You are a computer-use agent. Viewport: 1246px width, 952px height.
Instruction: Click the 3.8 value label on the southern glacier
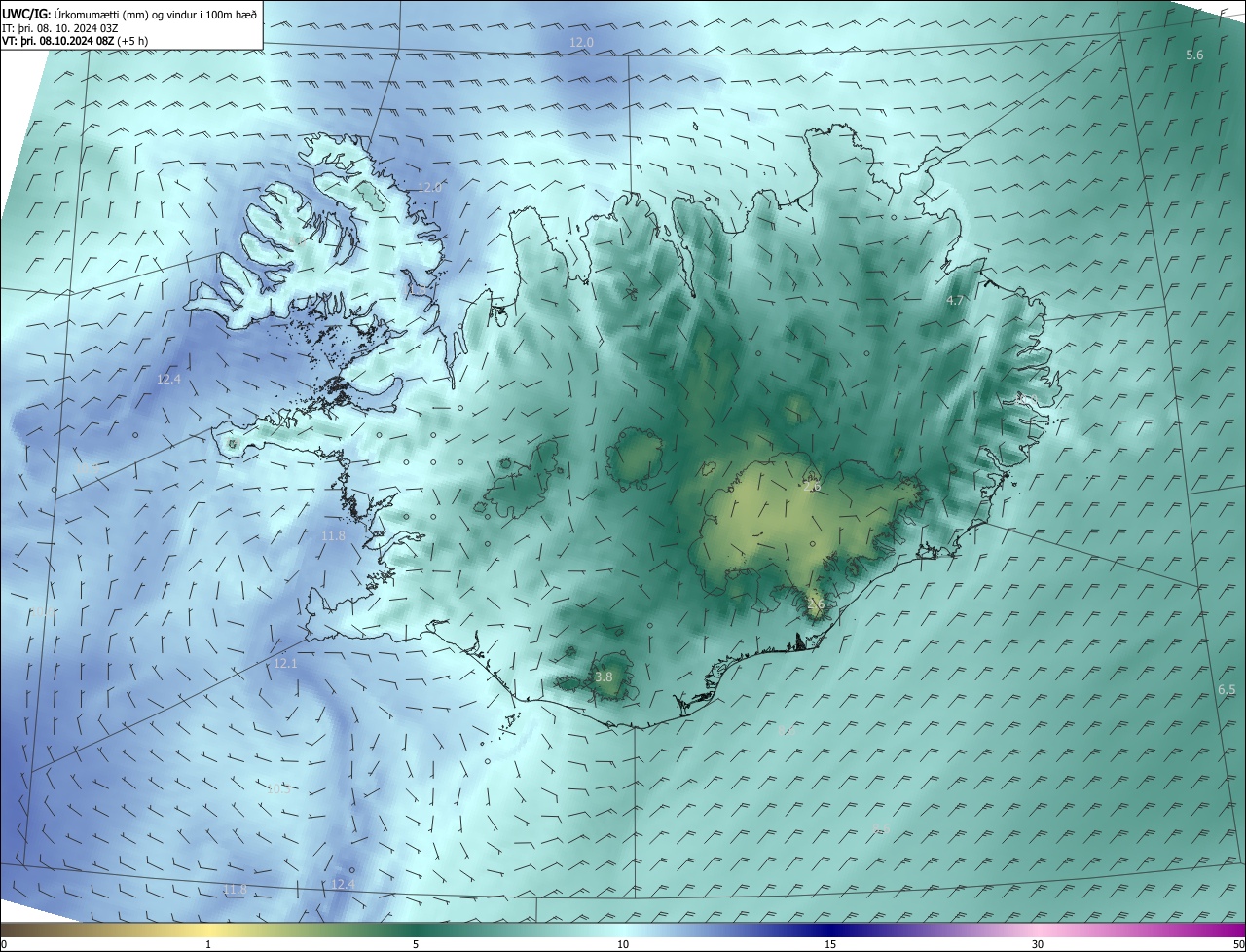pyautogui.click(x=604, y=677)
